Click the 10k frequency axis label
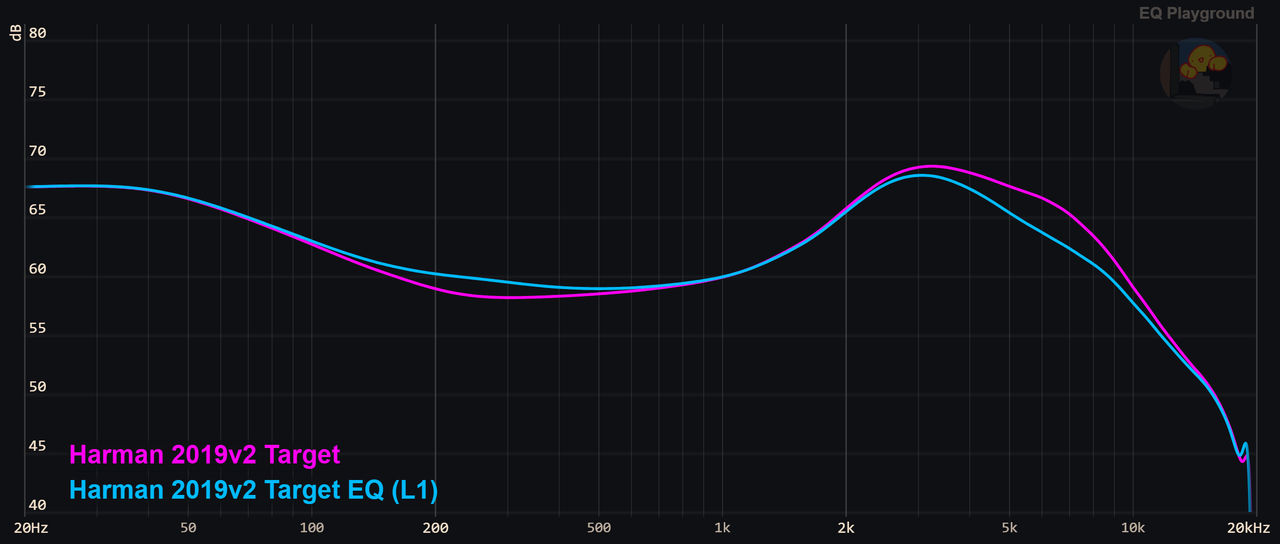This screenshot has height=544, width=1280. point(1133,528)
